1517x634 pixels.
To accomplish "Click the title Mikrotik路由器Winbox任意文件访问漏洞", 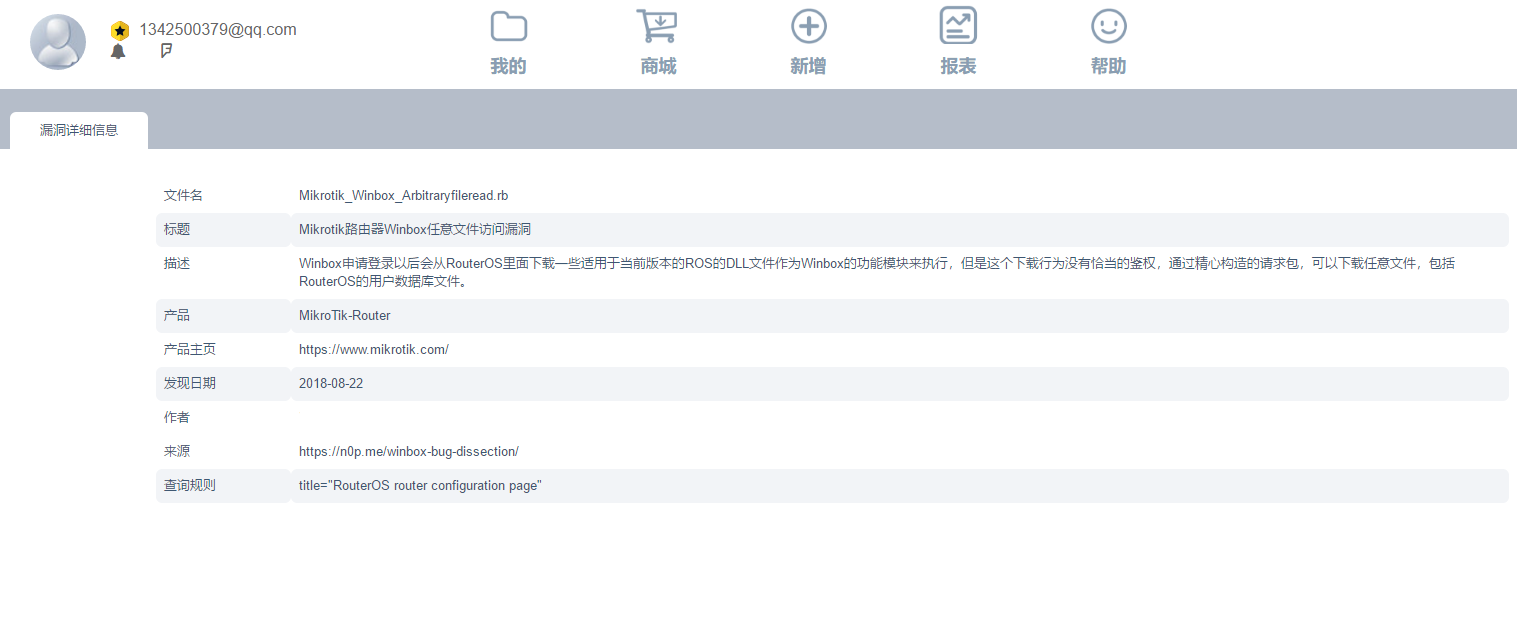I will coord(415,230).
